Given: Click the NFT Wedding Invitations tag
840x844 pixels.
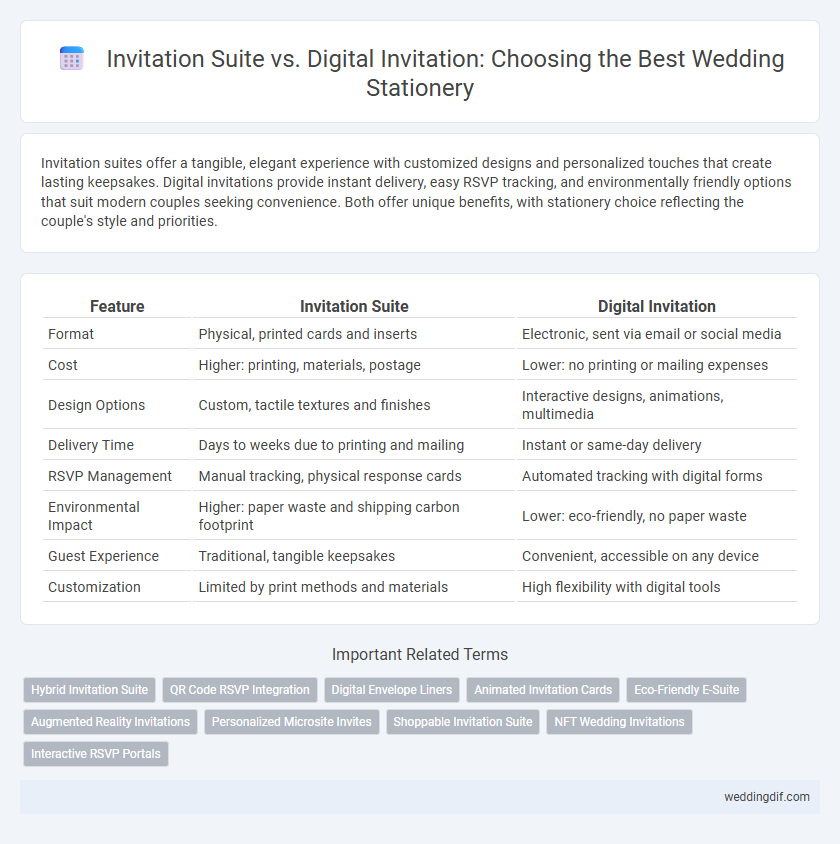Looking at the screenshot, I should tap(619, 722).
